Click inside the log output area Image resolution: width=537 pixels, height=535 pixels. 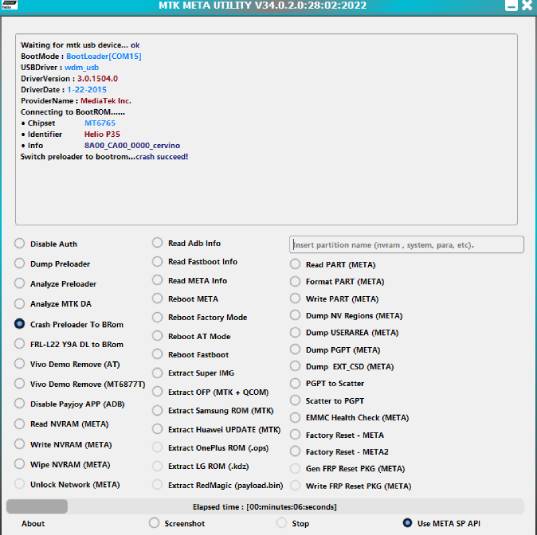point(266,129)
